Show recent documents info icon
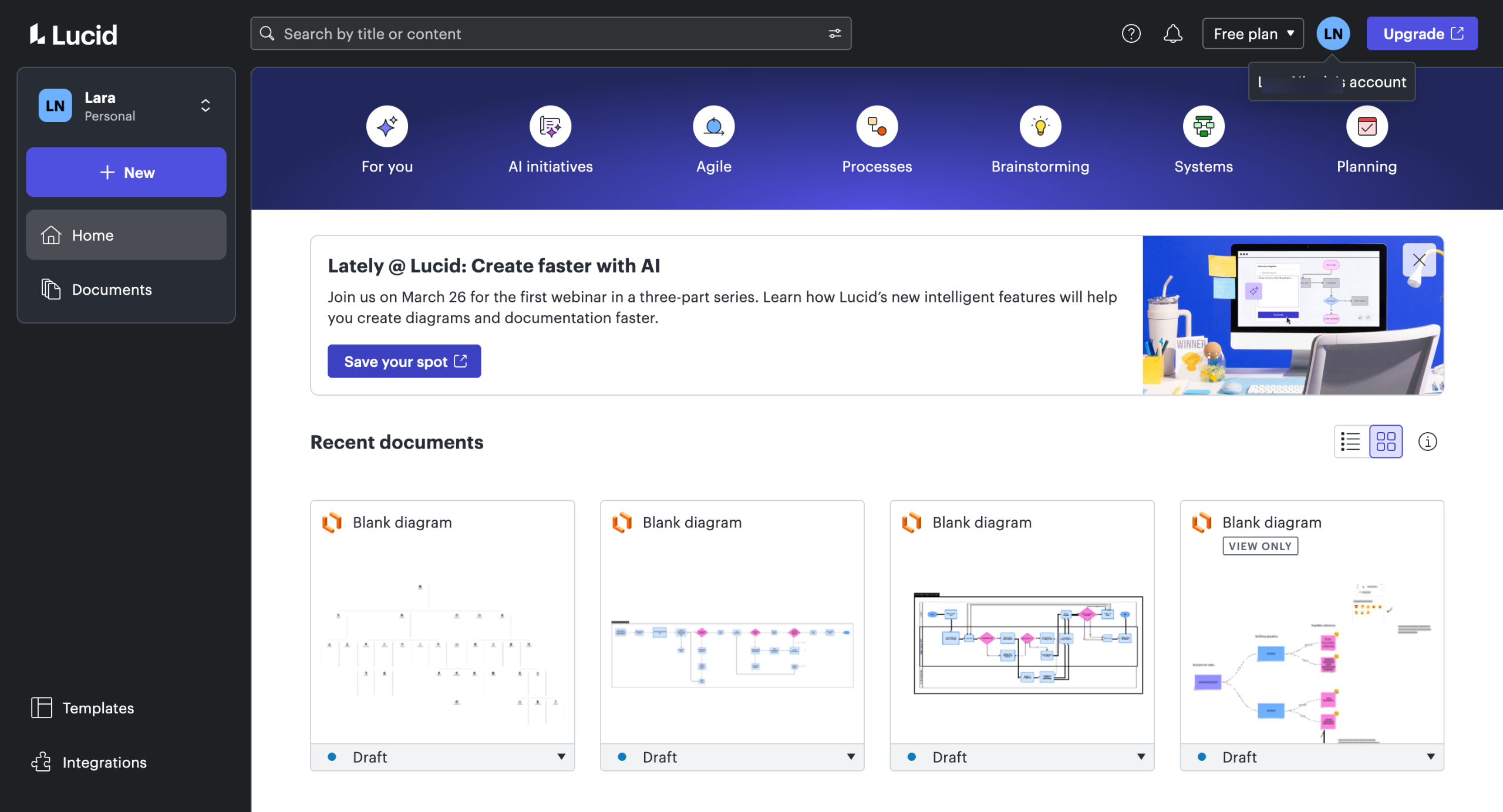 coord(1427,442)
